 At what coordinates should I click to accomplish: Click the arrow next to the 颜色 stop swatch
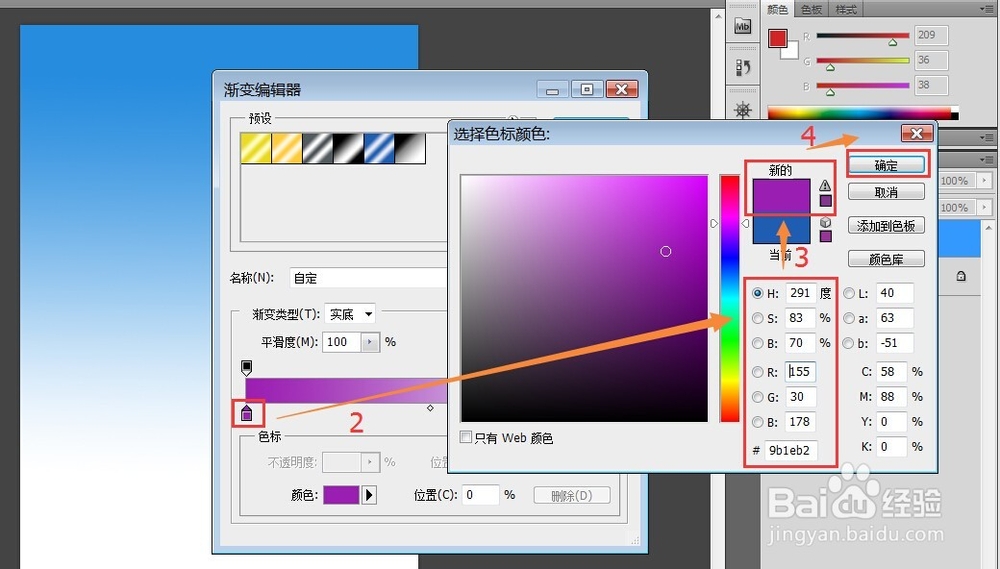(x=369, y=495)
